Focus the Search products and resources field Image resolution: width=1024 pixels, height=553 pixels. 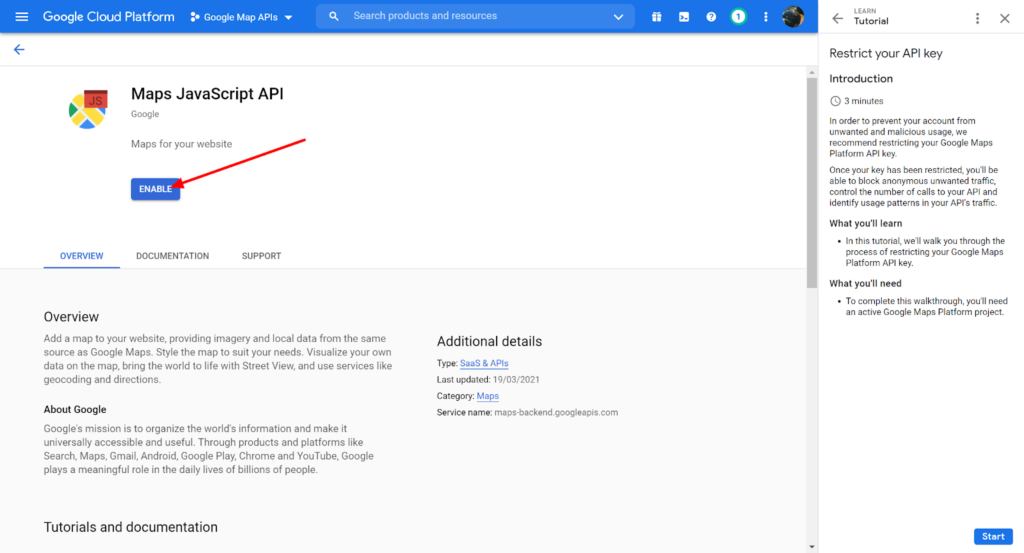[475, 16]
